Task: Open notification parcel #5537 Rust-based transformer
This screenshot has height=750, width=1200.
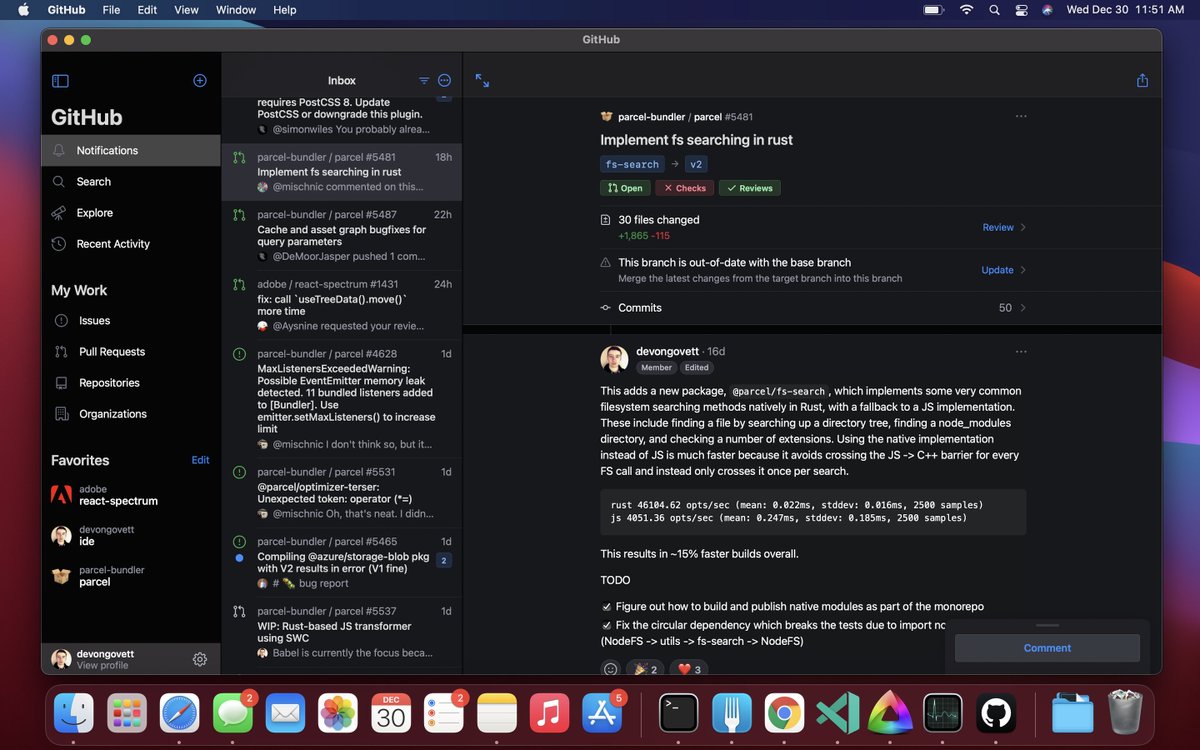Action: click(341, 633)
